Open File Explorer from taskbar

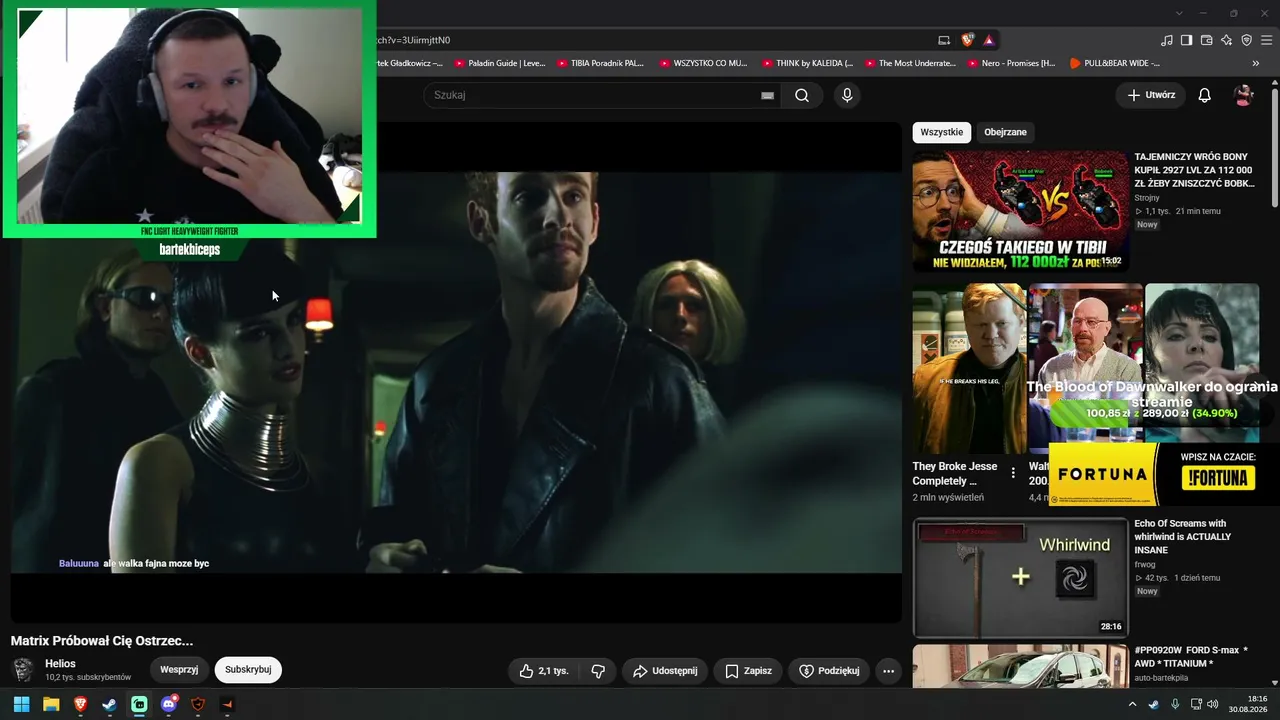pyautogui.click(x=51, y=704)
